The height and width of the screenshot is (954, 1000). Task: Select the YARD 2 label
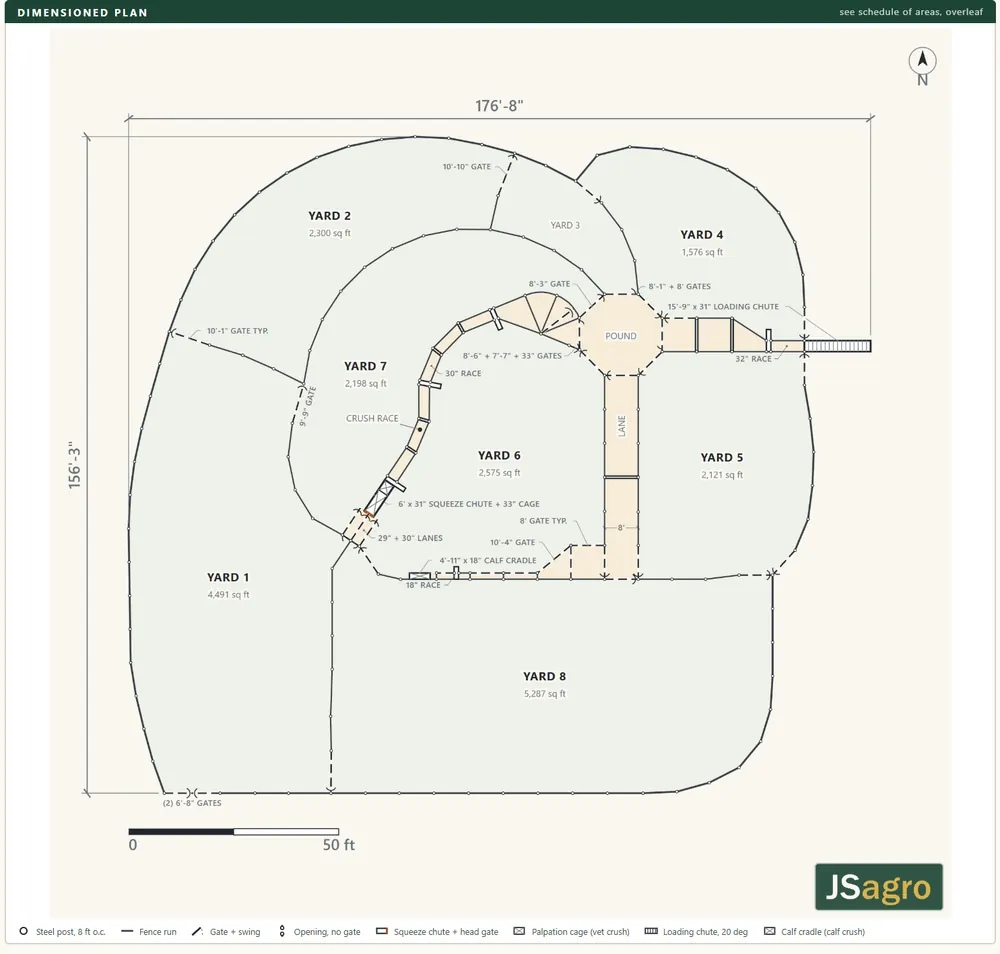click(x=329, y=216)
